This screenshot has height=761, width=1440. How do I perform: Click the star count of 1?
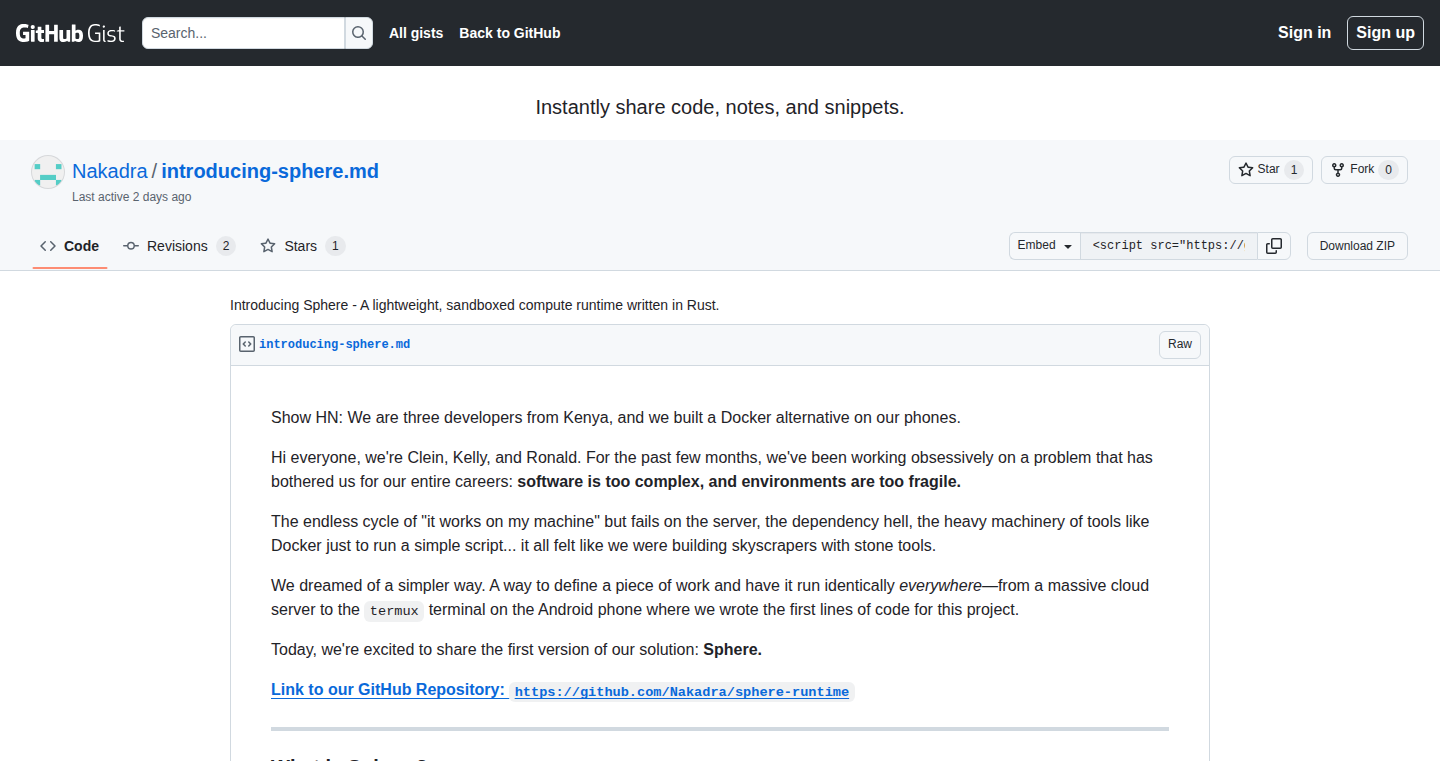[x=1294, y=170]
